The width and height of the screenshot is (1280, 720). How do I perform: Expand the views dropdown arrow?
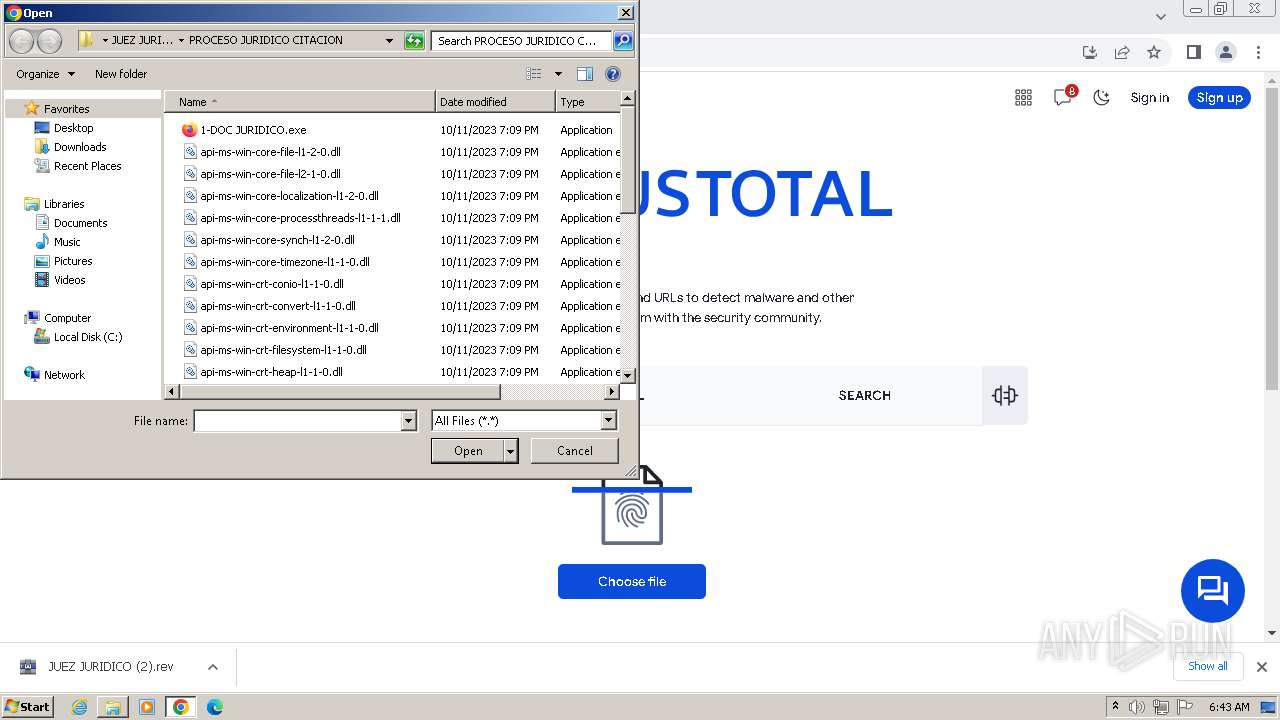coord(558,74)
